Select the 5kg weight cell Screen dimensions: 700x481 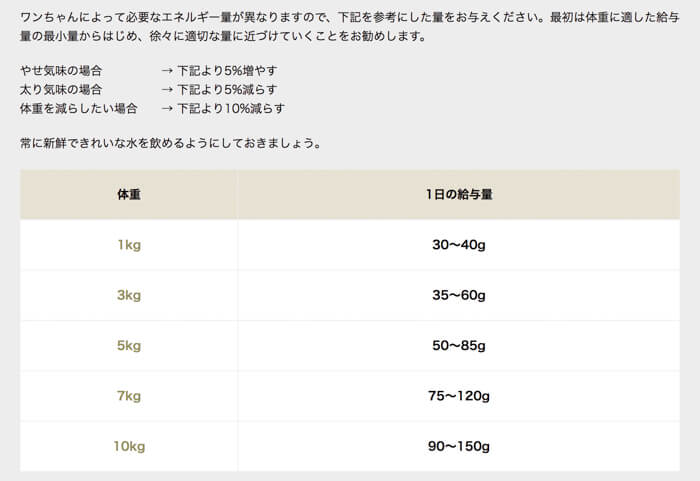(129, 346)
